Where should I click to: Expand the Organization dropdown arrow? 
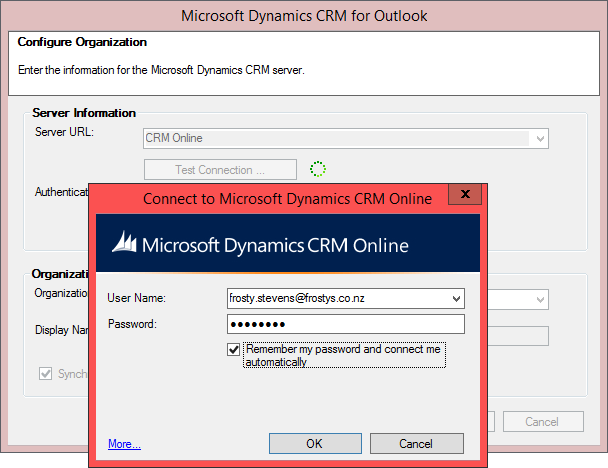point(540,300)
